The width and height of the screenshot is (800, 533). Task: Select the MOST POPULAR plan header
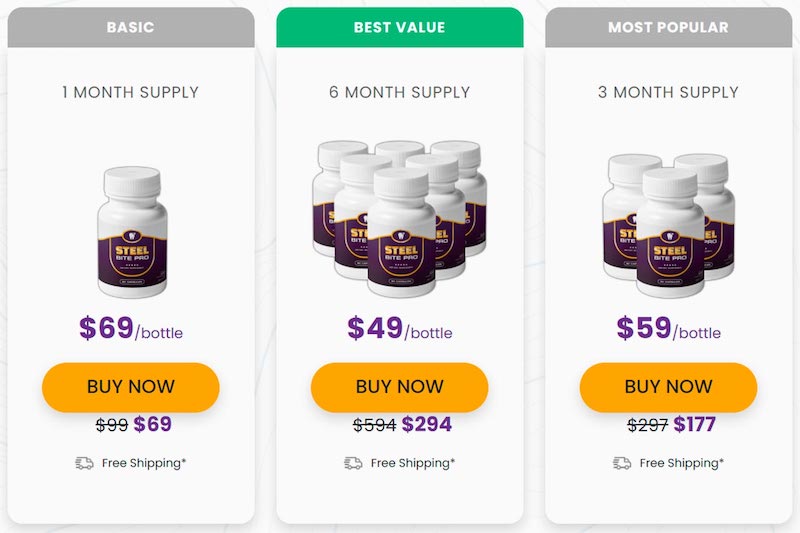click(x=668, y=27)
